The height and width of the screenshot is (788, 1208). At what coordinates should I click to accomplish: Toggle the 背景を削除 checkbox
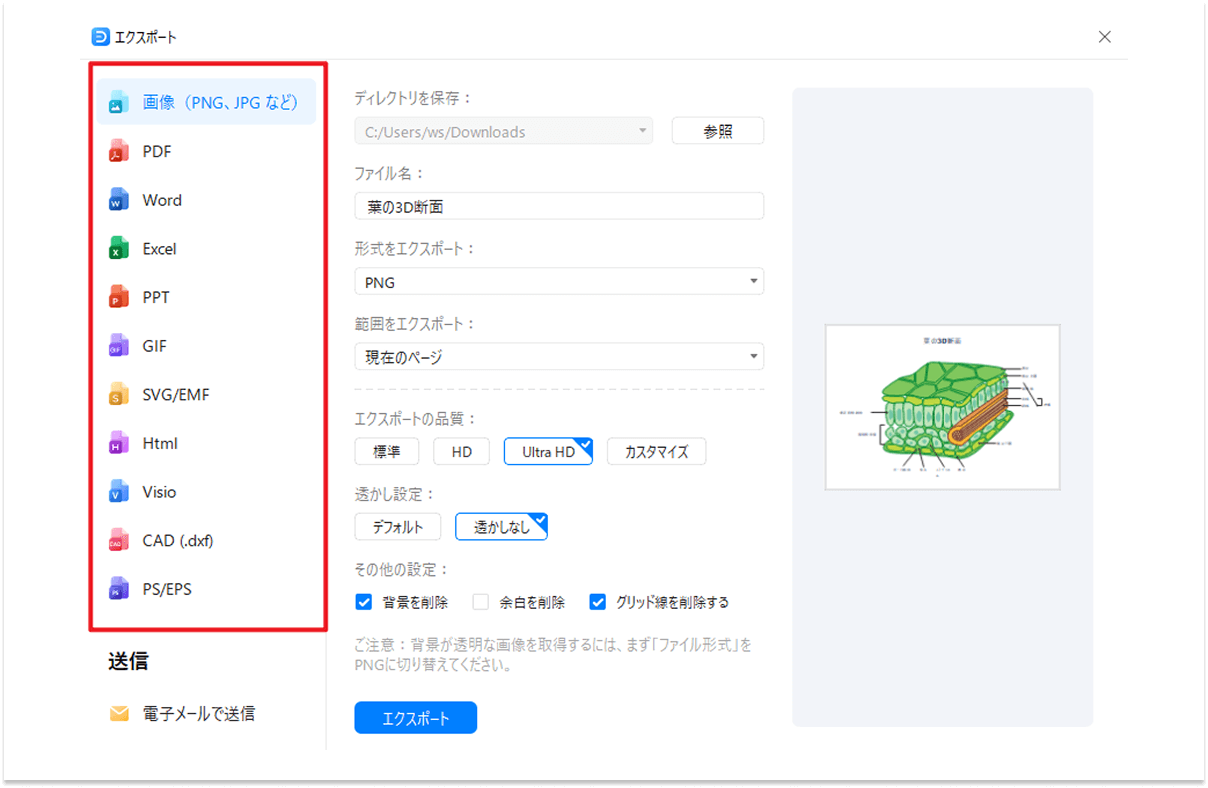(x=363, y=601)
